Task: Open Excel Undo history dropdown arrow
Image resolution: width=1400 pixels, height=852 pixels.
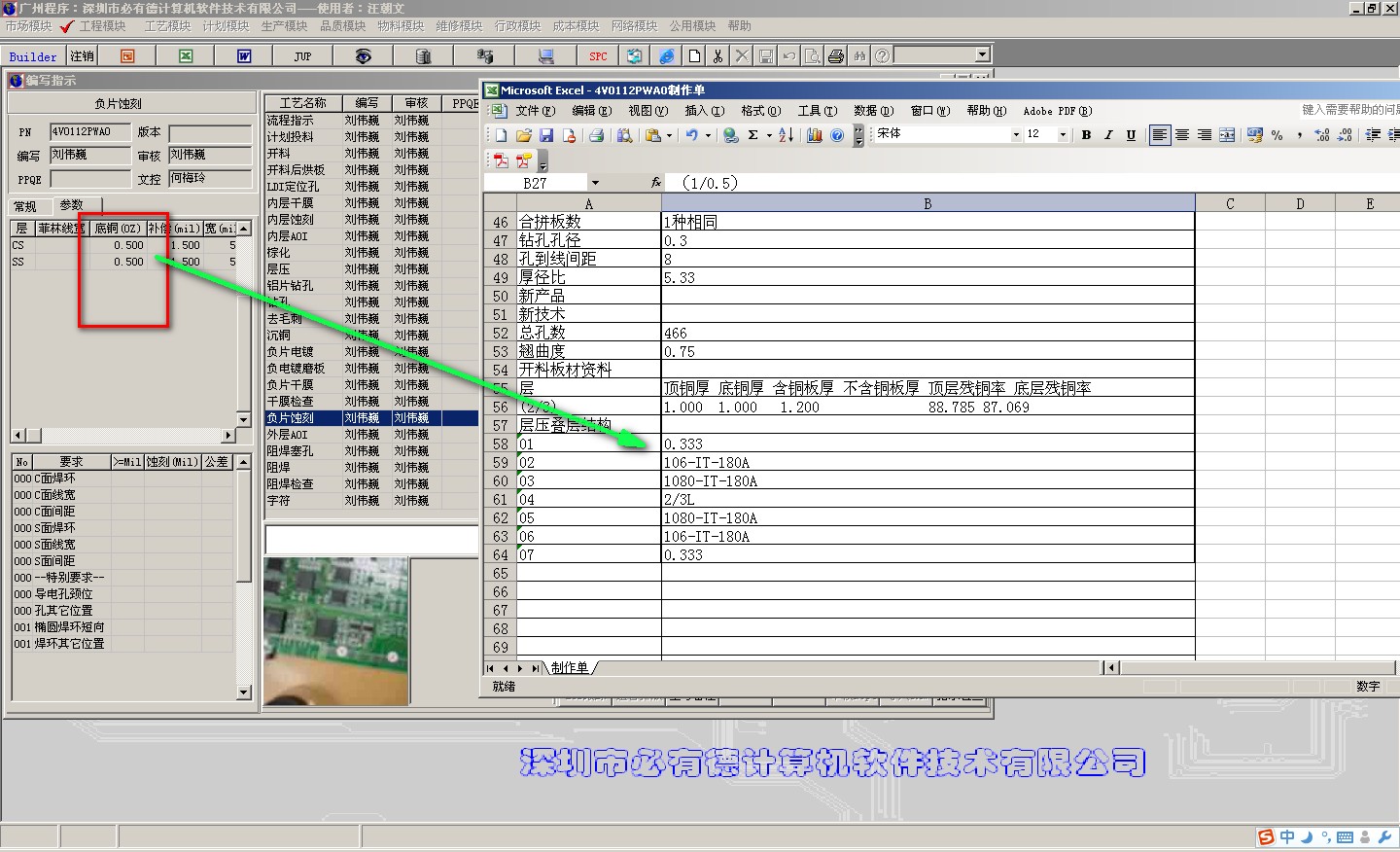Action: [x=708, y=135]
